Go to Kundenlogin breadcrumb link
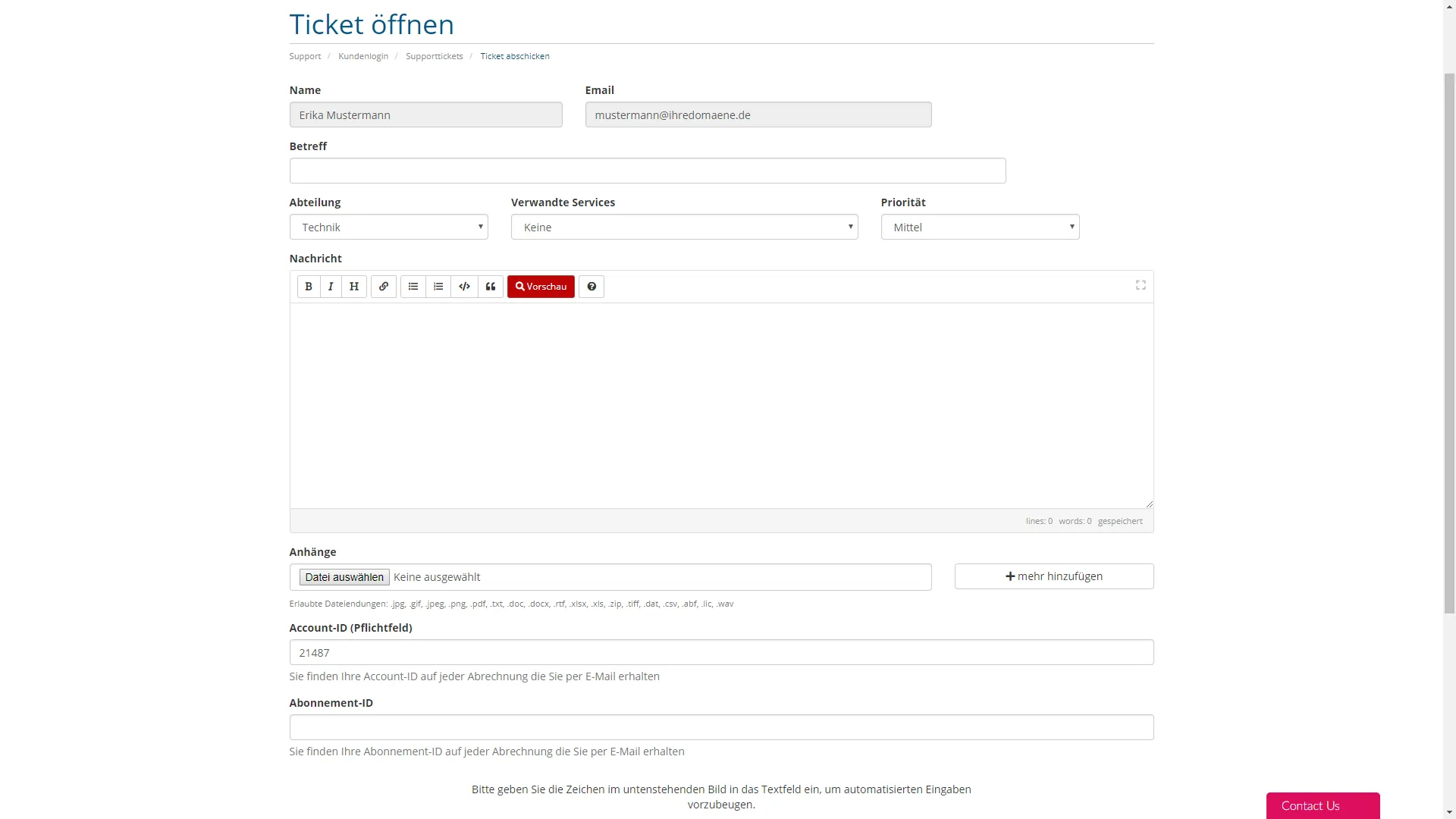Screen dimensions: 1456x819 tap(363, 56)
